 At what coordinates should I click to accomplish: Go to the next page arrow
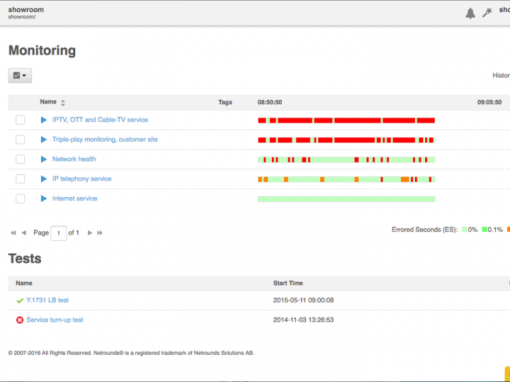[89, 233]
